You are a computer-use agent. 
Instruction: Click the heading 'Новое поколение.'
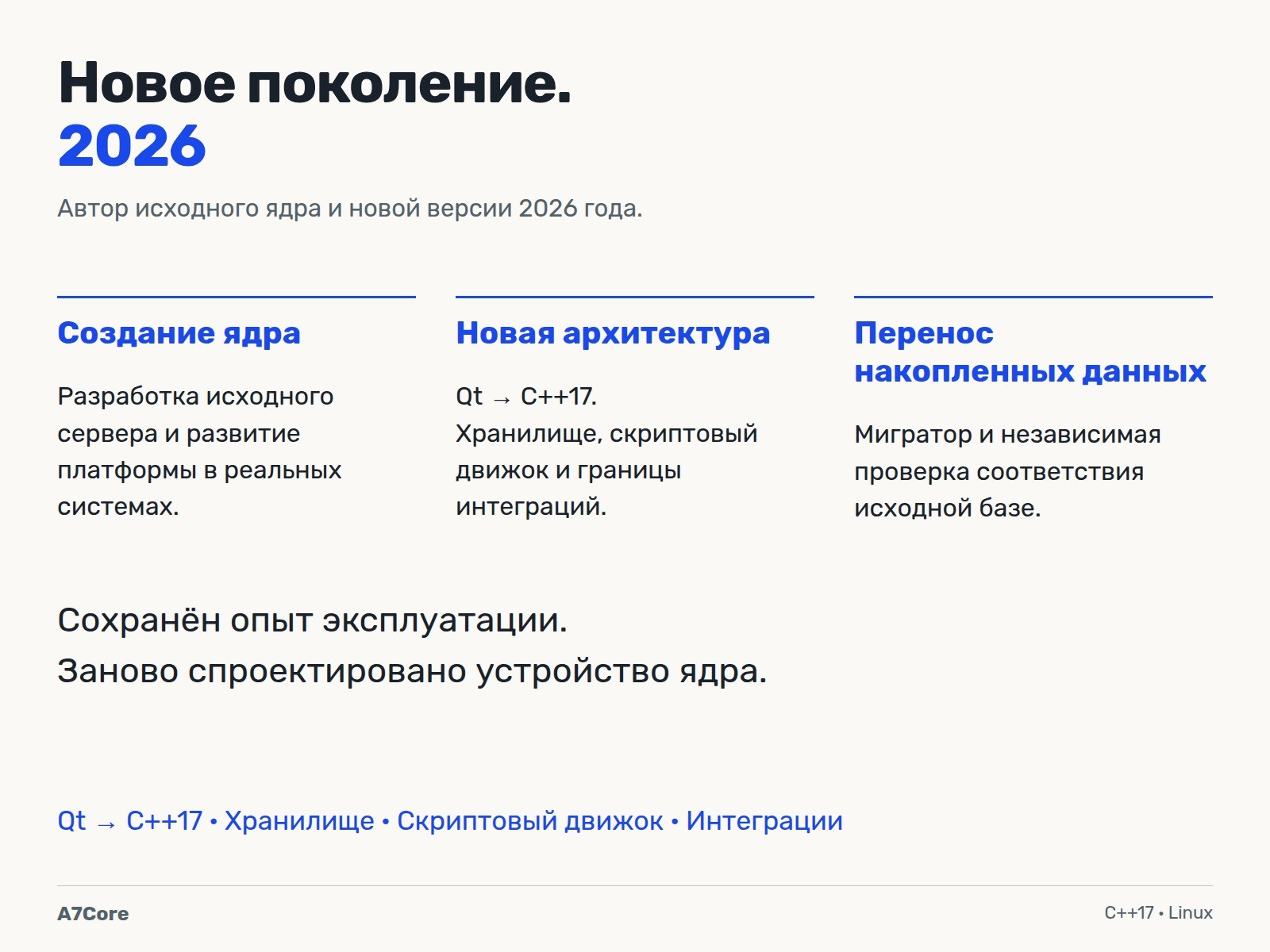tap(315, 83)
